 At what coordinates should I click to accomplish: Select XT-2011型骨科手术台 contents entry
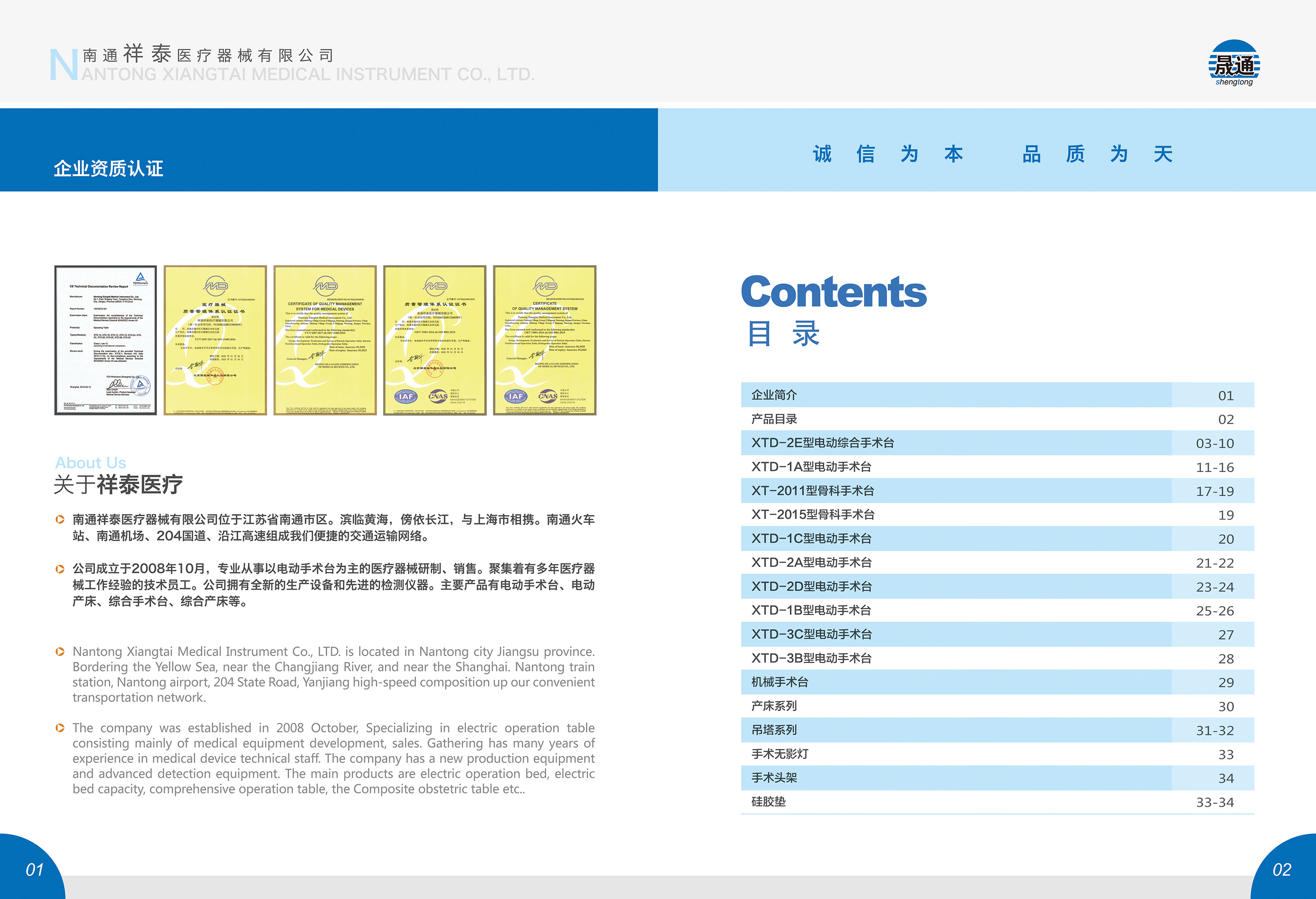click(997, 490)
